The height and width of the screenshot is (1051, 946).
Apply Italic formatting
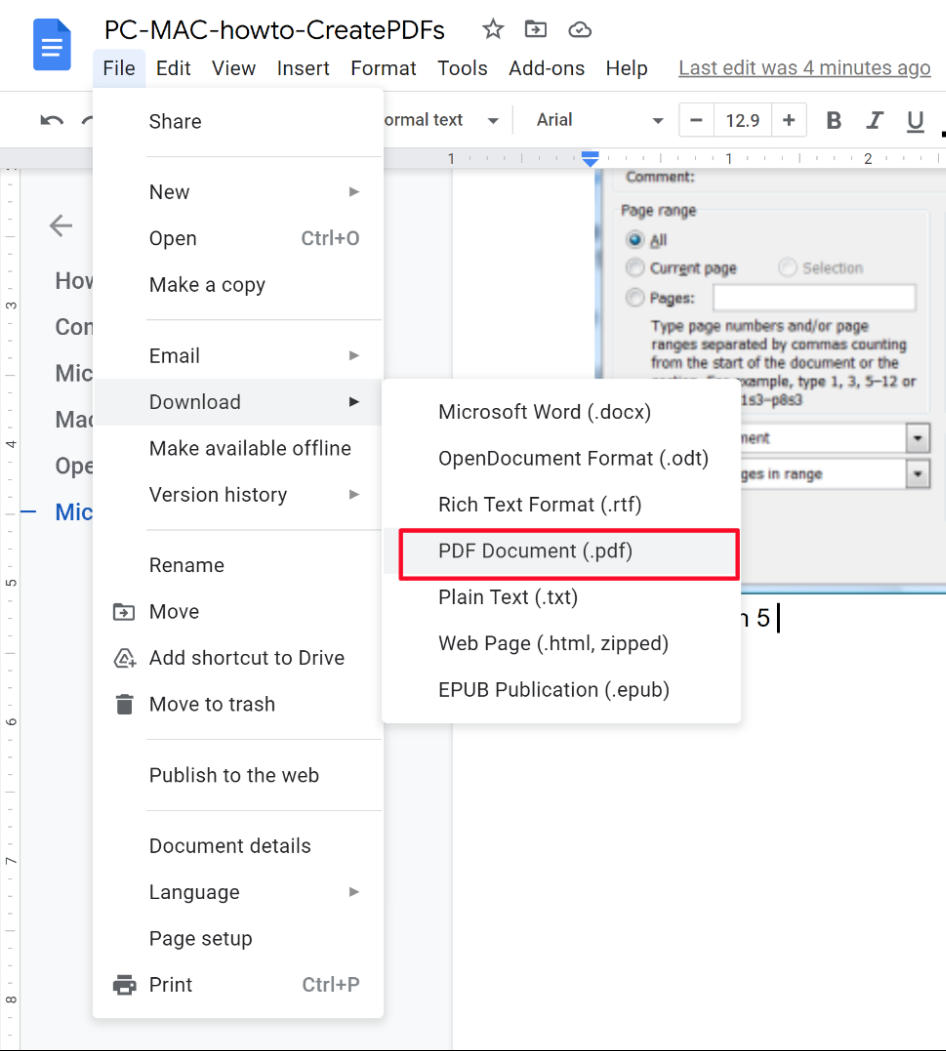(874, 120)
